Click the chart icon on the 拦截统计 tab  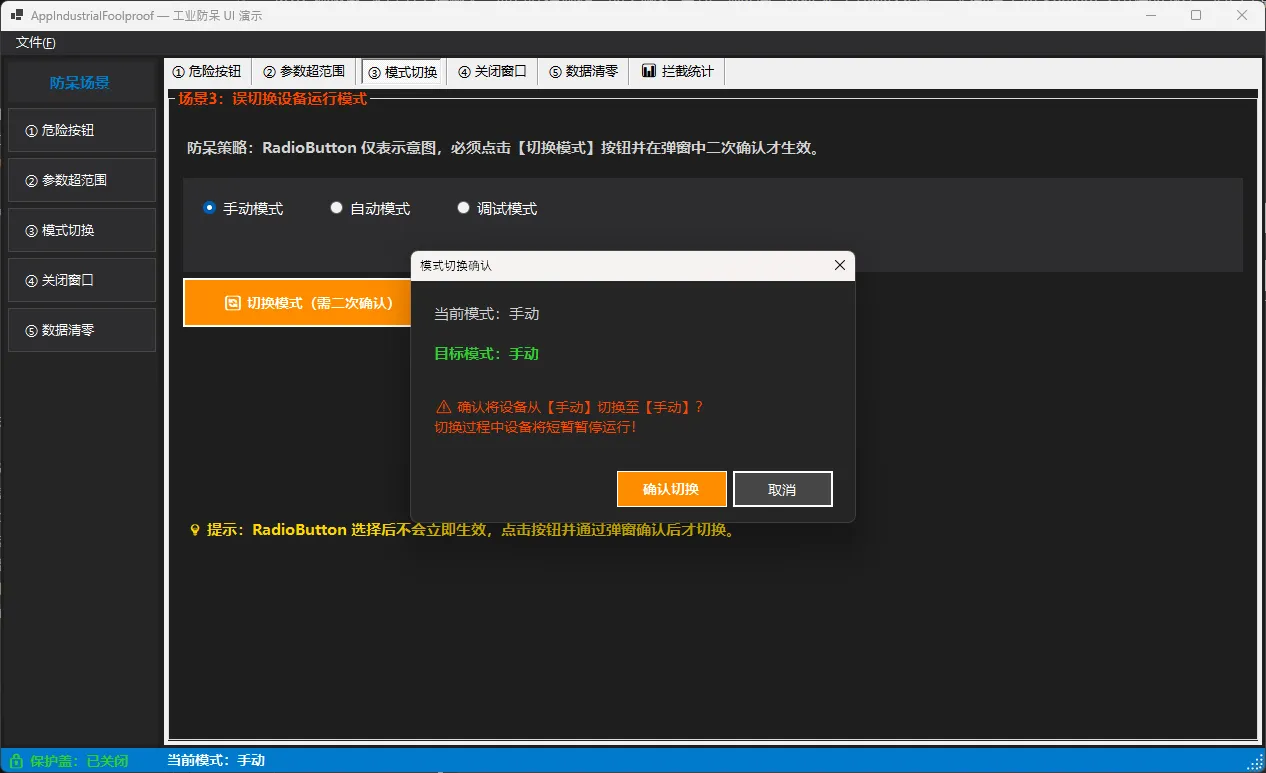pyautogui.click(x=649, y=71)
